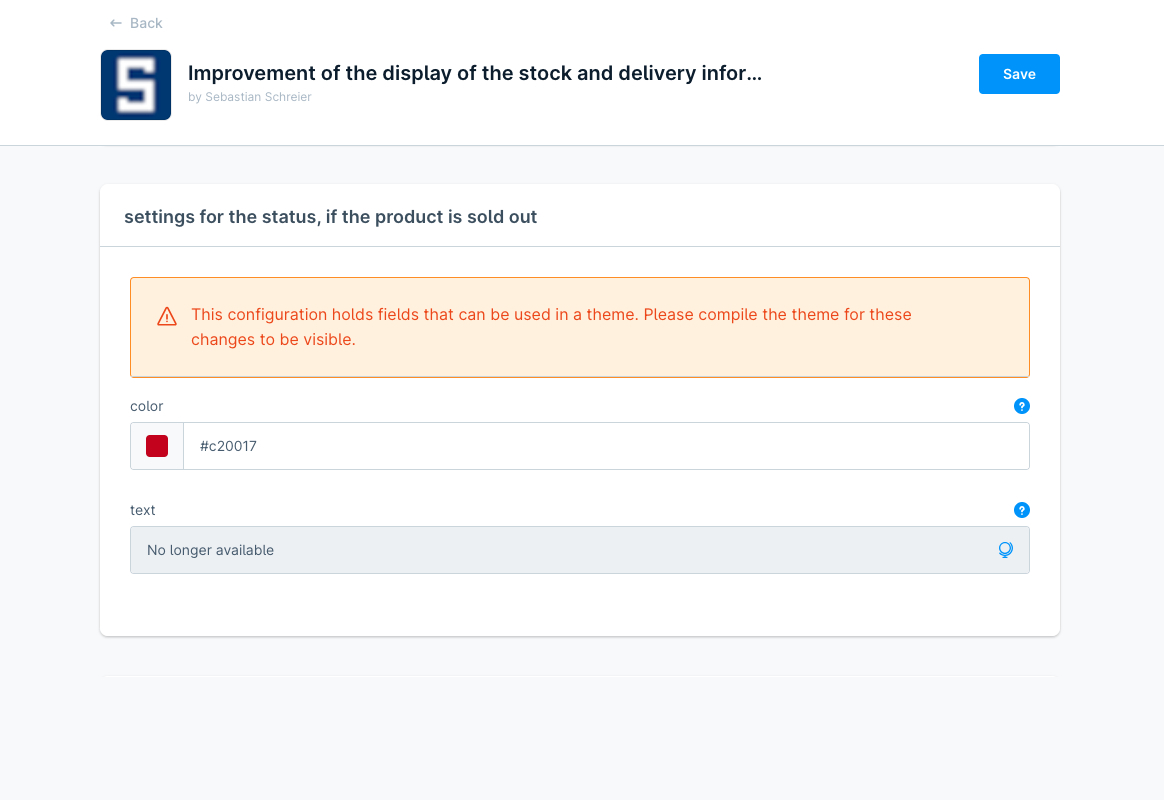The height and width of the screenshot is (800, 1164).
Task: Save the plugin configuration
Action: (1018, 74)
